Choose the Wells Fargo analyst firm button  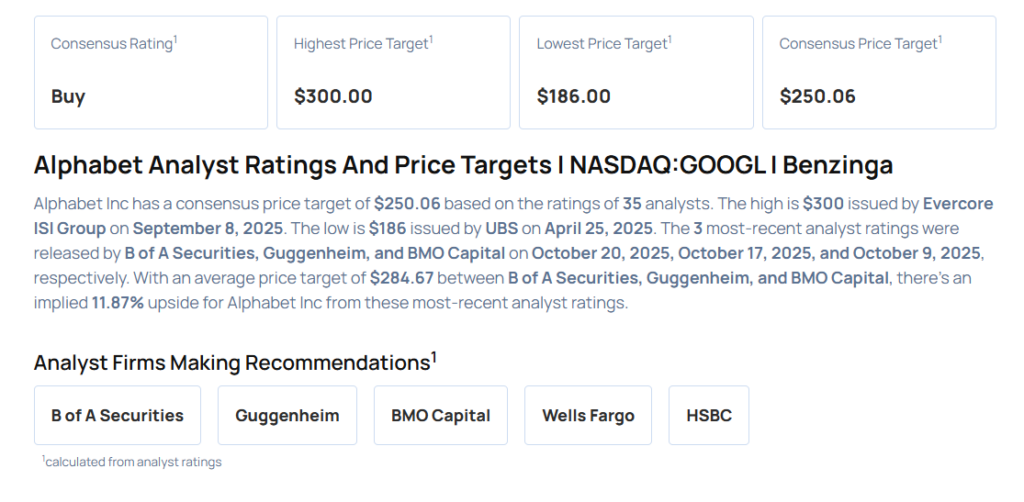(x=588, y=415)
